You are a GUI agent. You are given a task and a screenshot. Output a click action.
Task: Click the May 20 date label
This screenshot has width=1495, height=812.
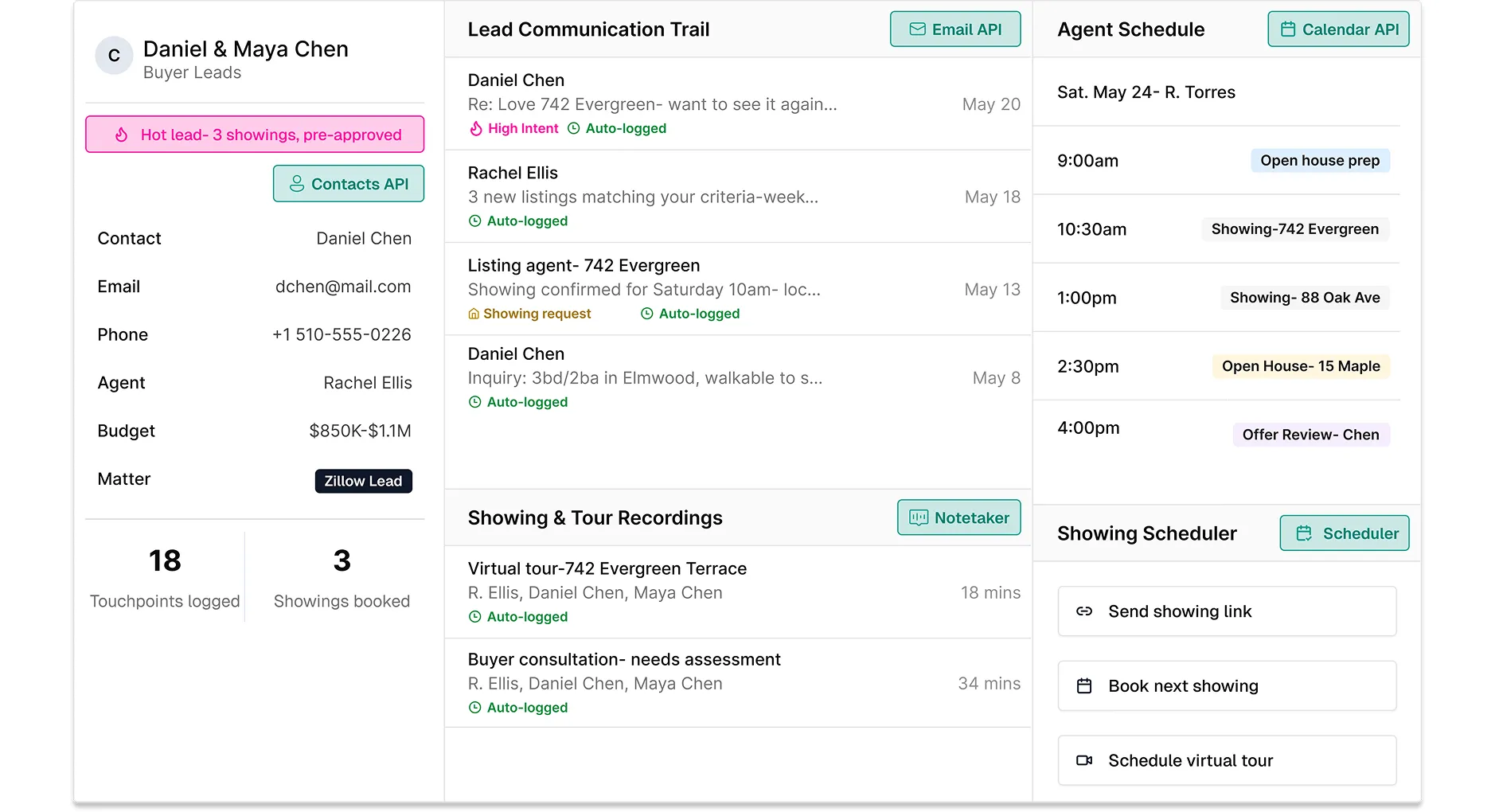tap(991, 104)
